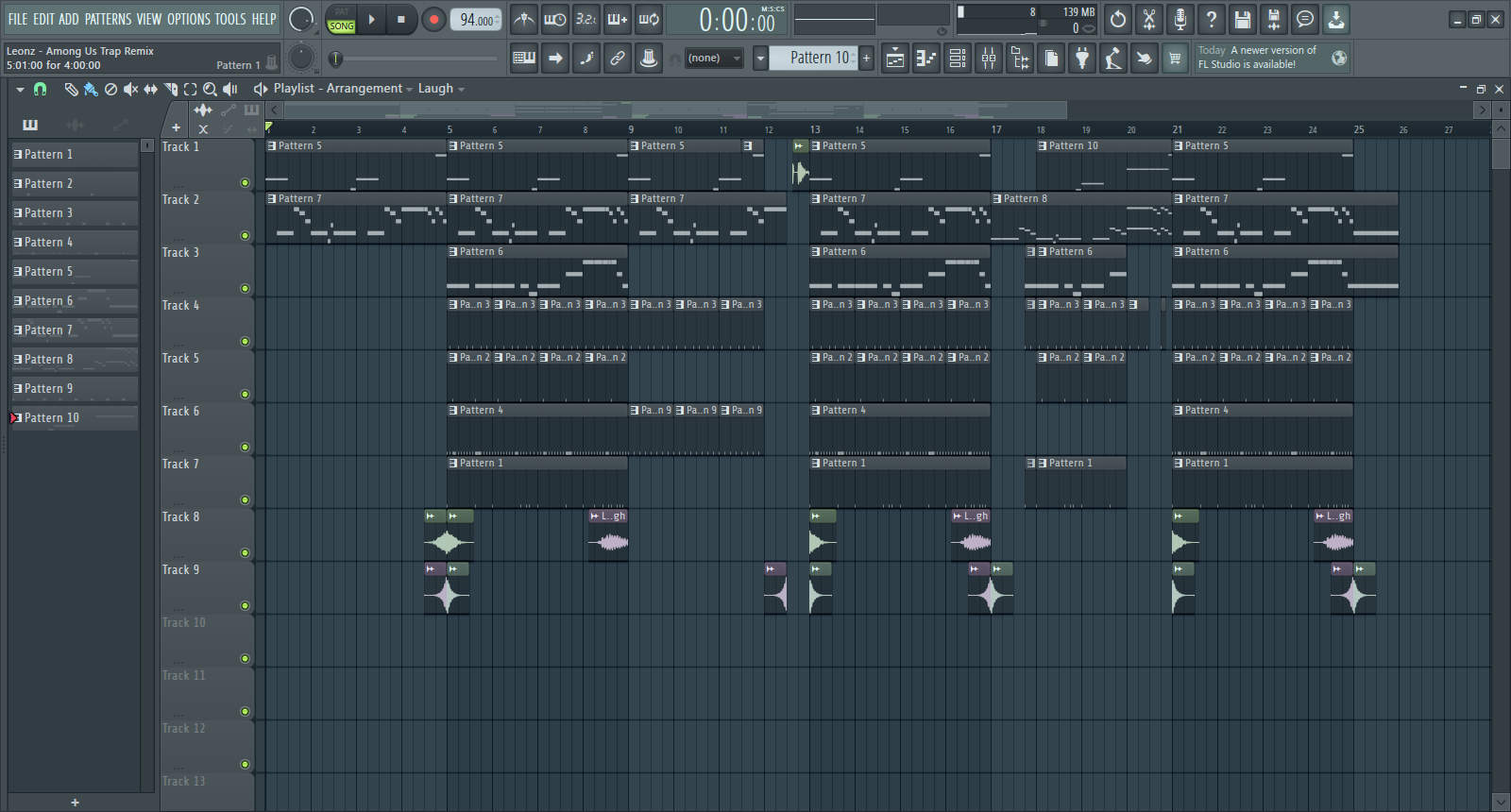1511x812 pixels.
Task: Select the Mute tool in playlist
Action: click(130, 89)
